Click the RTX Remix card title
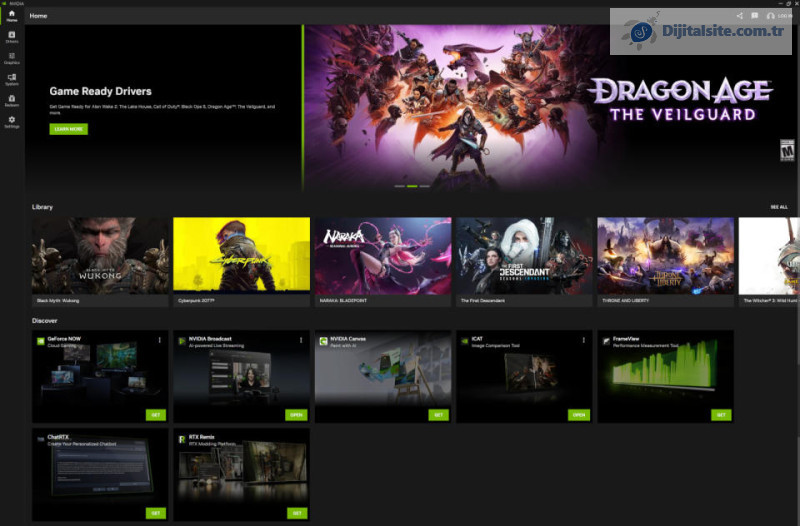Screen dimensions: 800x526 point(202,437)
